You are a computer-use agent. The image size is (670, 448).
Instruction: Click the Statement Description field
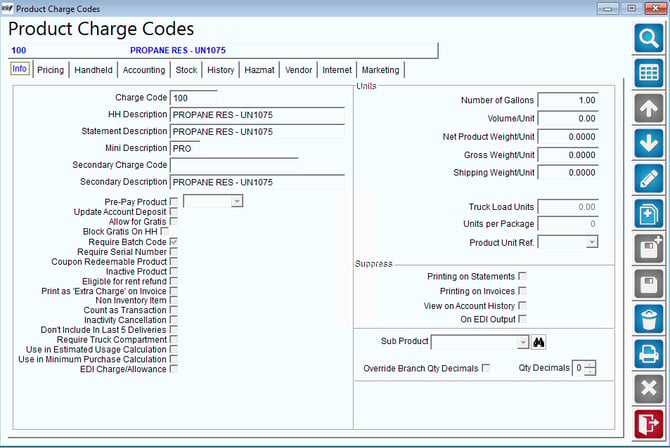pyautogui.click(x=258, y=132)
